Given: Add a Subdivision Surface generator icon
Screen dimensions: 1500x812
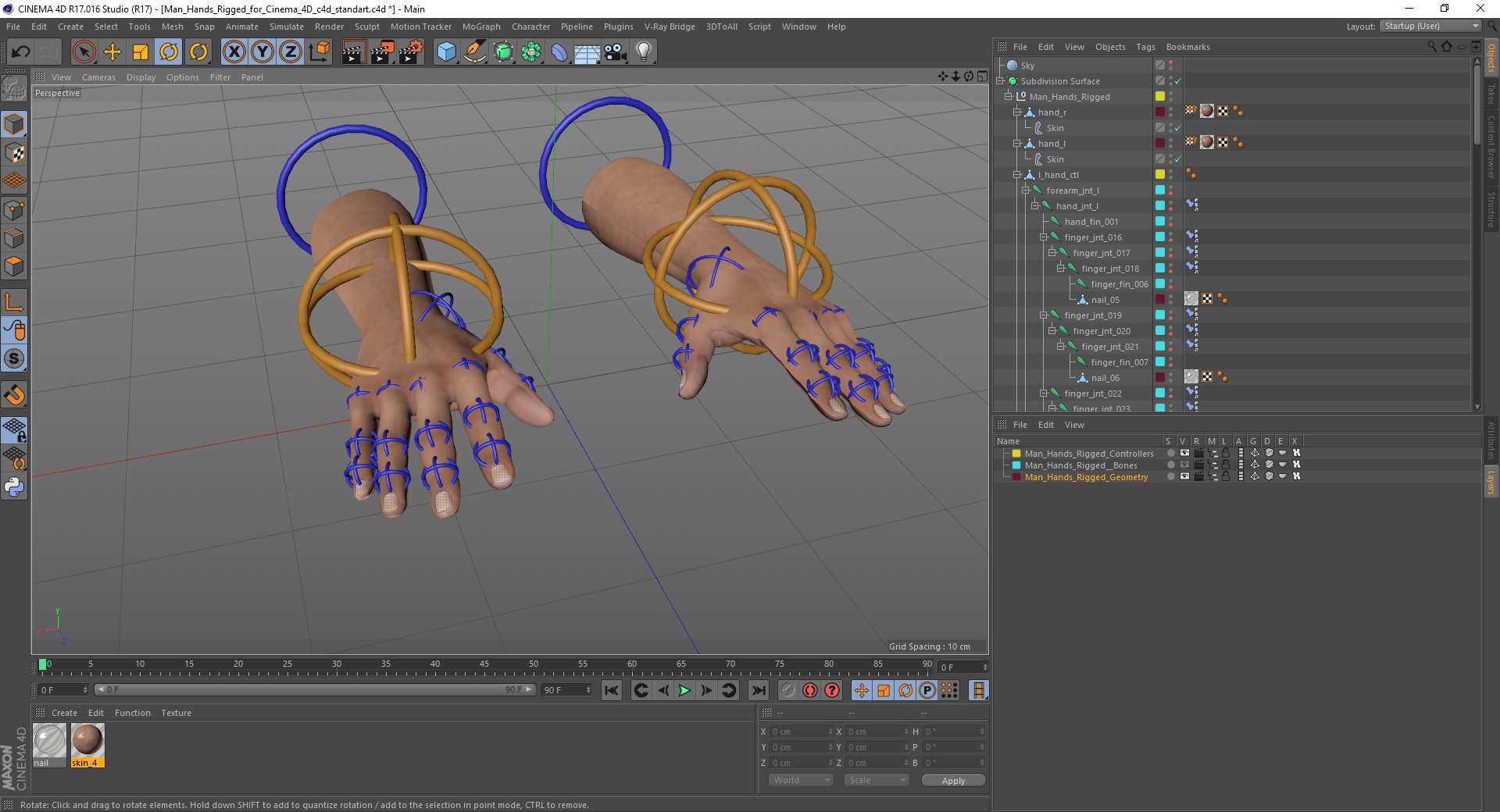Looking at the screenshot, I should (503, 52).
